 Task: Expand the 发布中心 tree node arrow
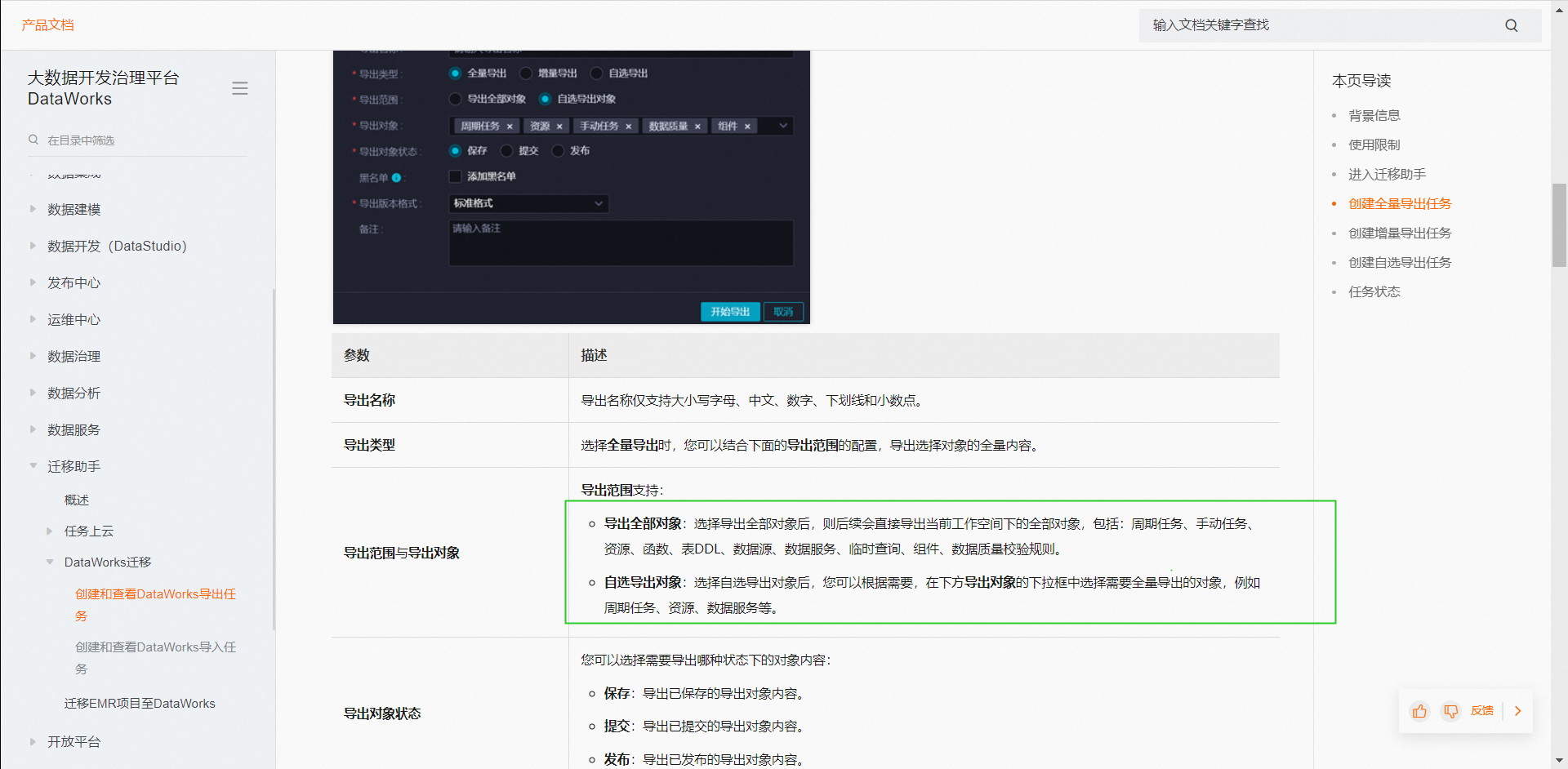tap(33, 282)
